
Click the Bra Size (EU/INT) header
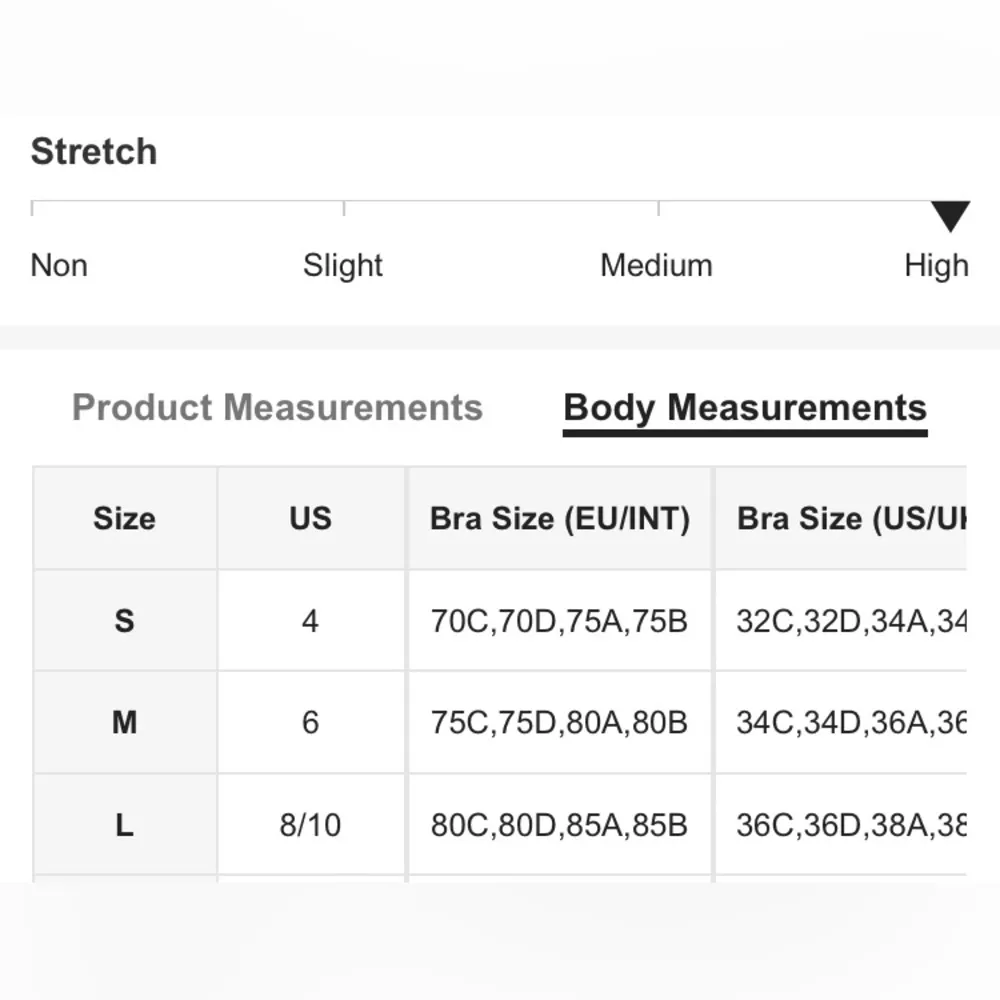pos(560,518)
